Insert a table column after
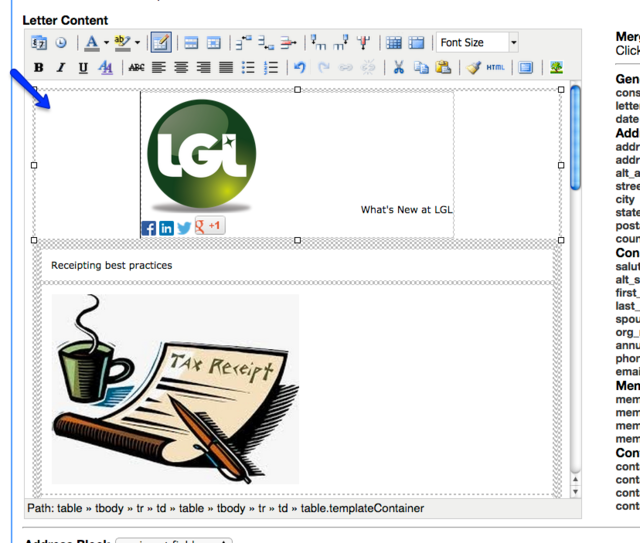640x543 pixels. (341, 42)
